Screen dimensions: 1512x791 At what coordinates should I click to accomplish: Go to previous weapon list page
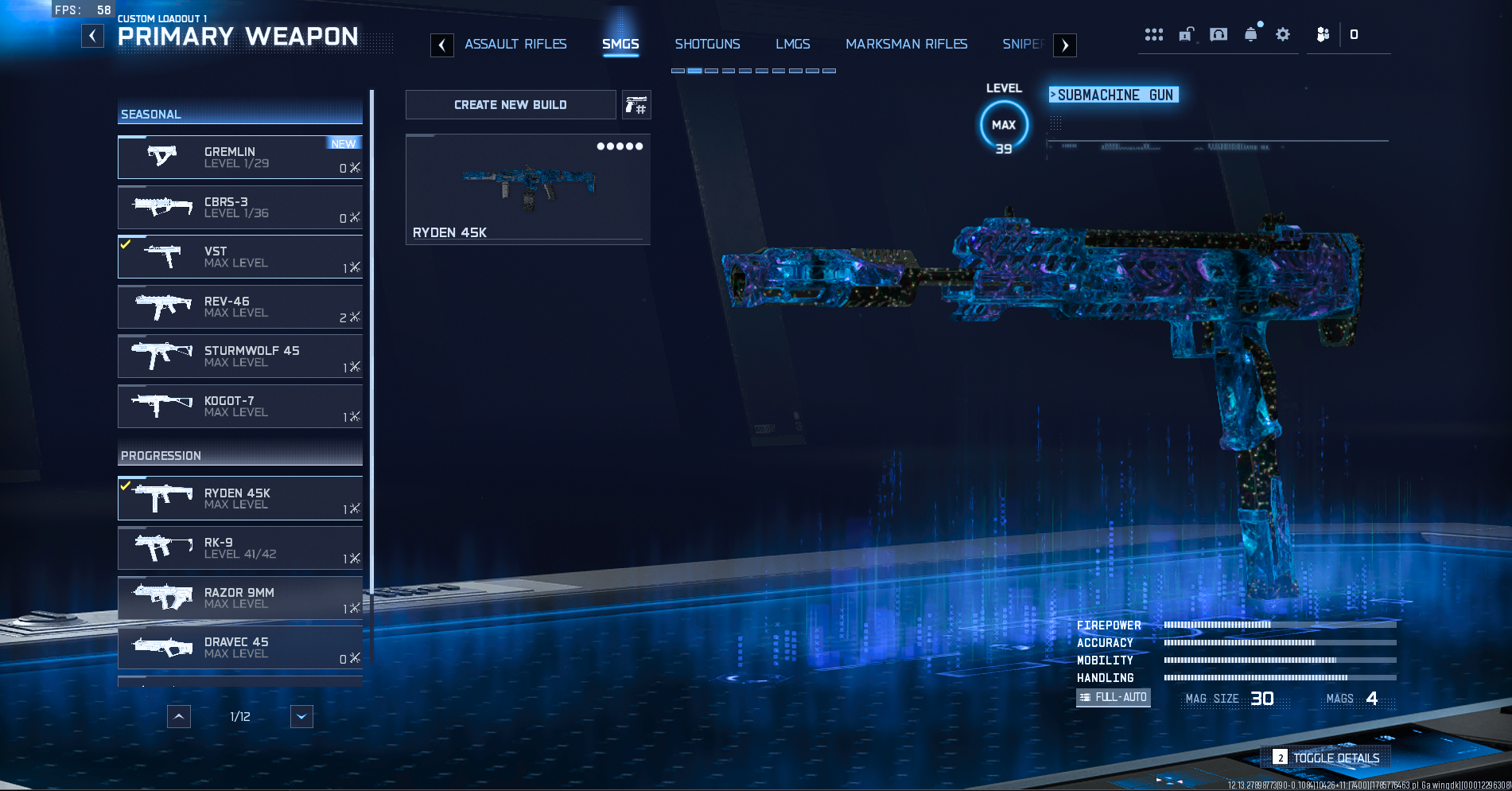[x=179, y=717]
